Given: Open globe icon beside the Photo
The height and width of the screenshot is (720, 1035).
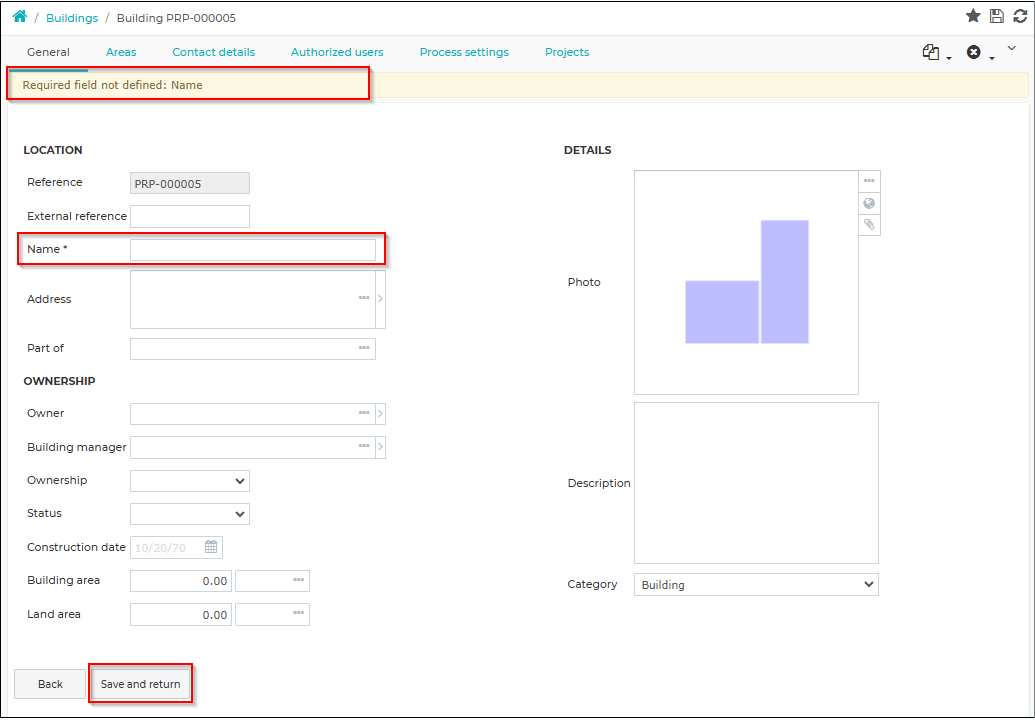Looking at the screenshot, I should pyautogui.click(x=869, y=203).
